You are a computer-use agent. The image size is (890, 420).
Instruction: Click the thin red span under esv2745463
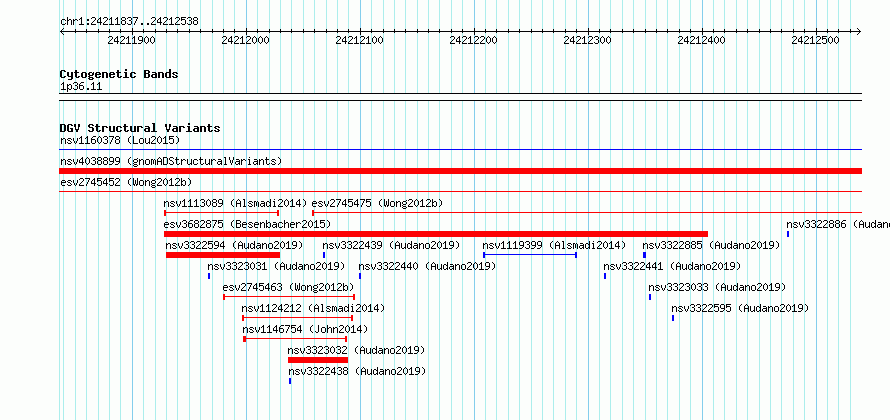click(289, 297)
